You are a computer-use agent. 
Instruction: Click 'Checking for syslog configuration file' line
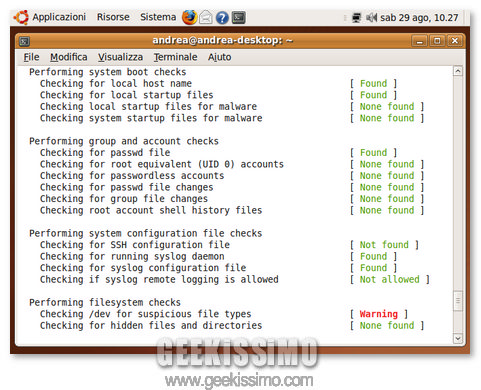pos(143,268)
